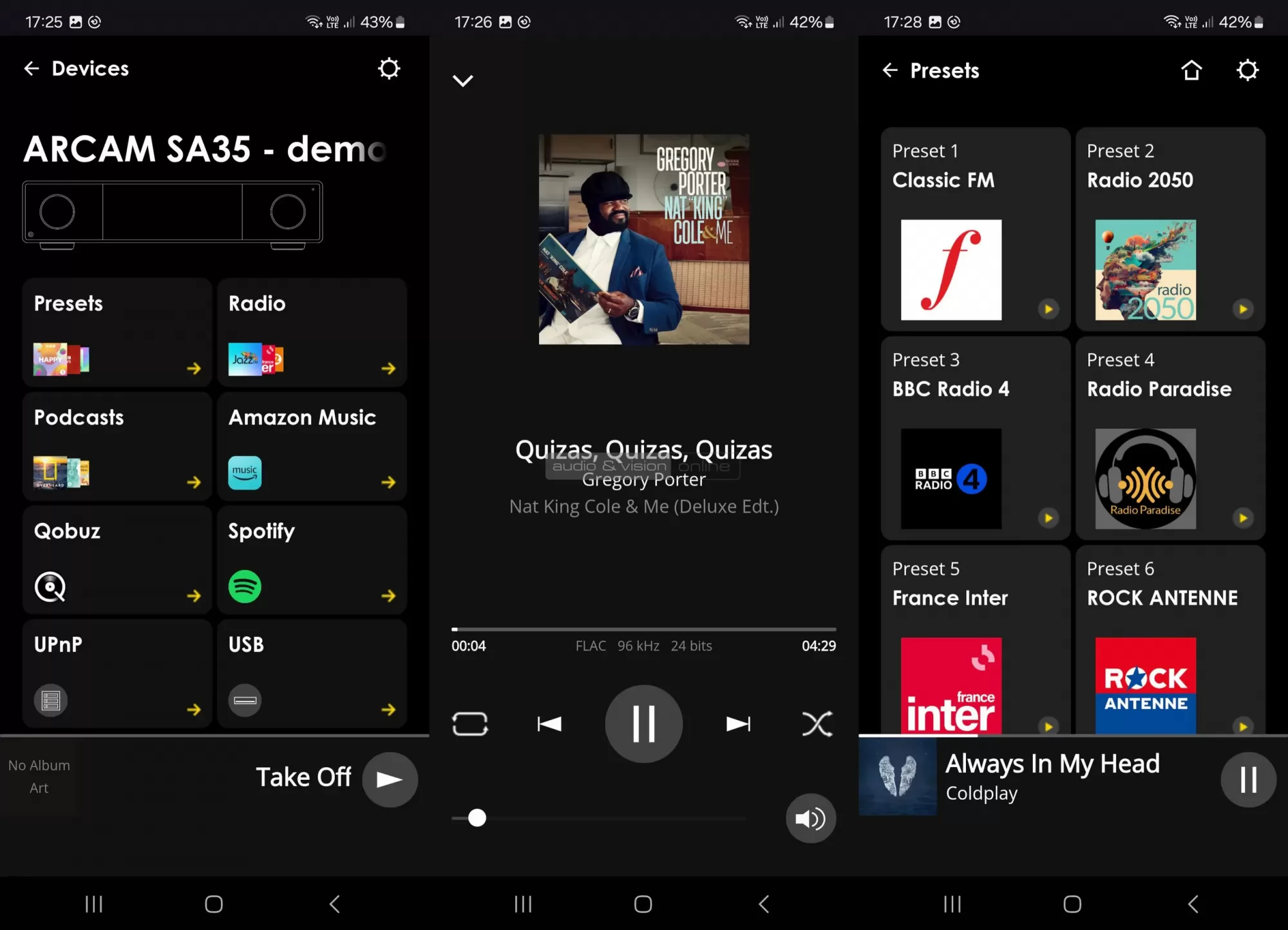1288x930 pixels.
Task: Mute the volume speaker button
Action: 811,819
